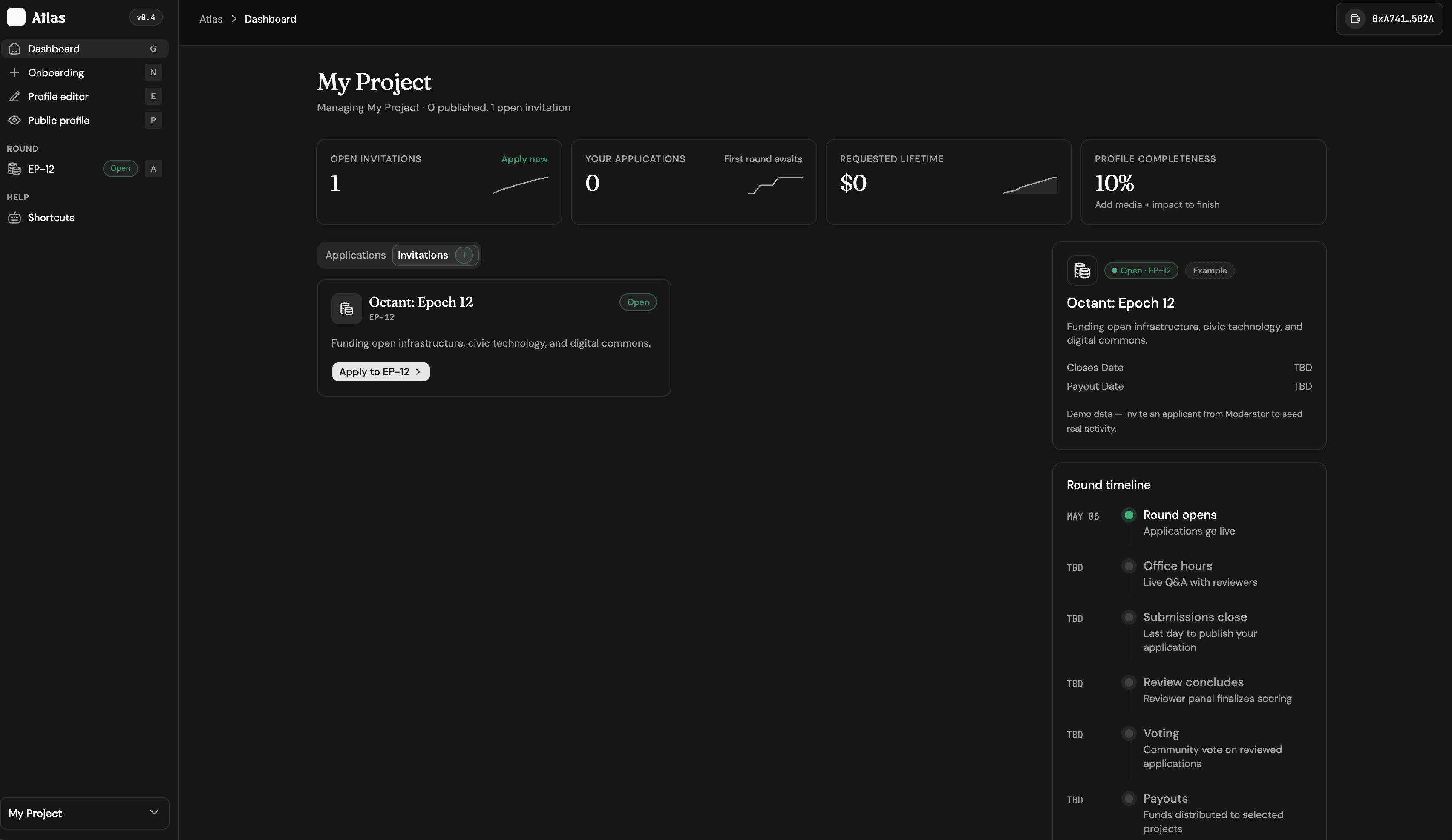Click the Open Invitations sparkline chart
The image size is (1452, 840).
520,186
